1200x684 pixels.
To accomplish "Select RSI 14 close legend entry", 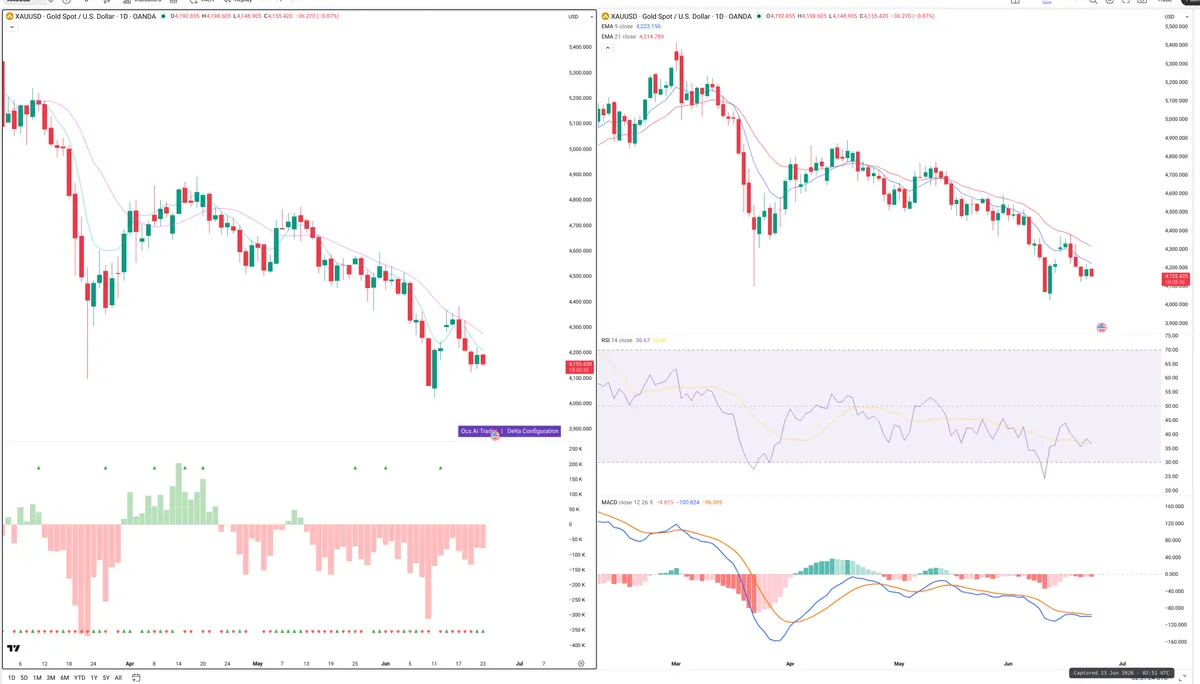I will pos(617,340).
